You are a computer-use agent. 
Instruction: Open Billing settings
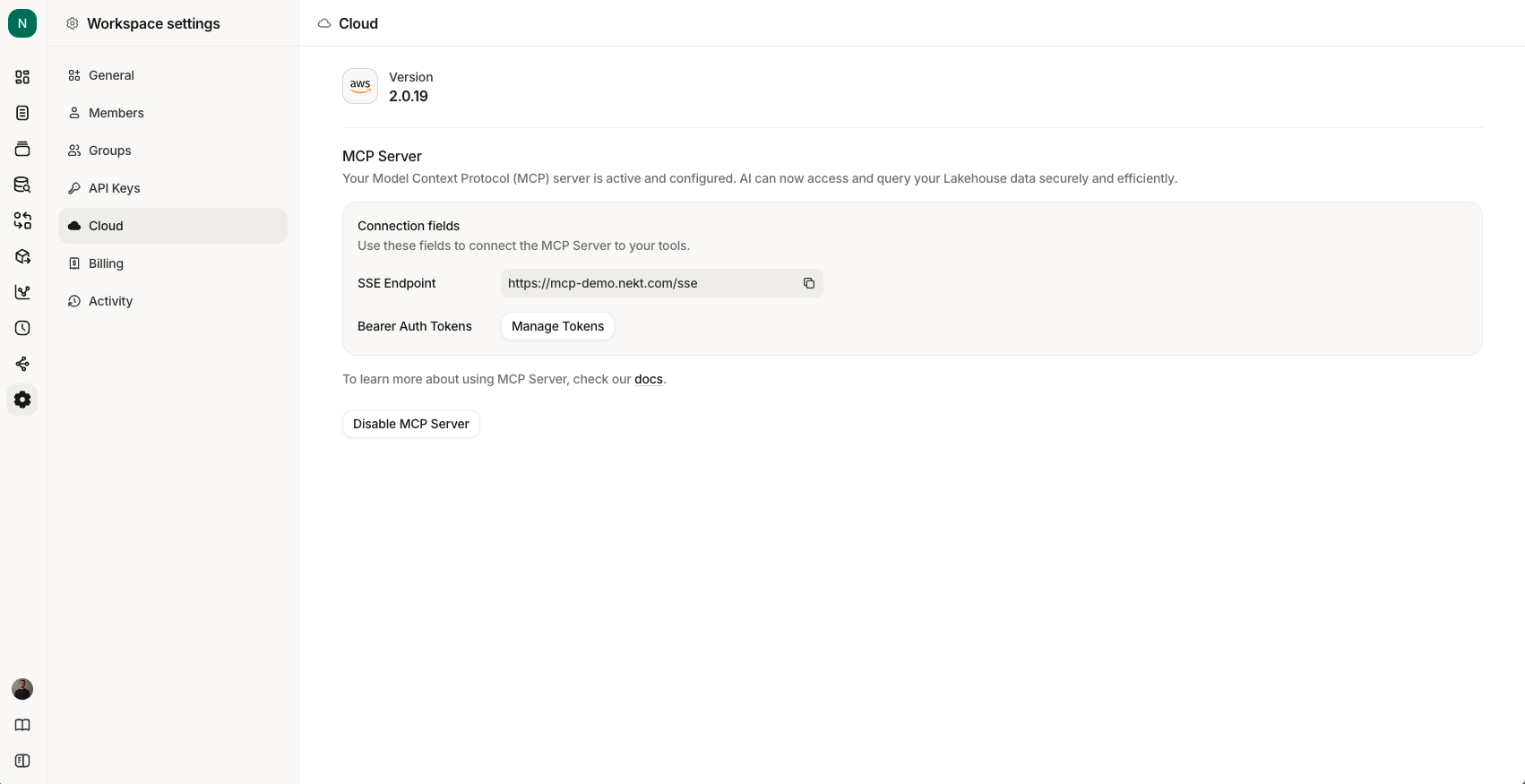[173, 263]
